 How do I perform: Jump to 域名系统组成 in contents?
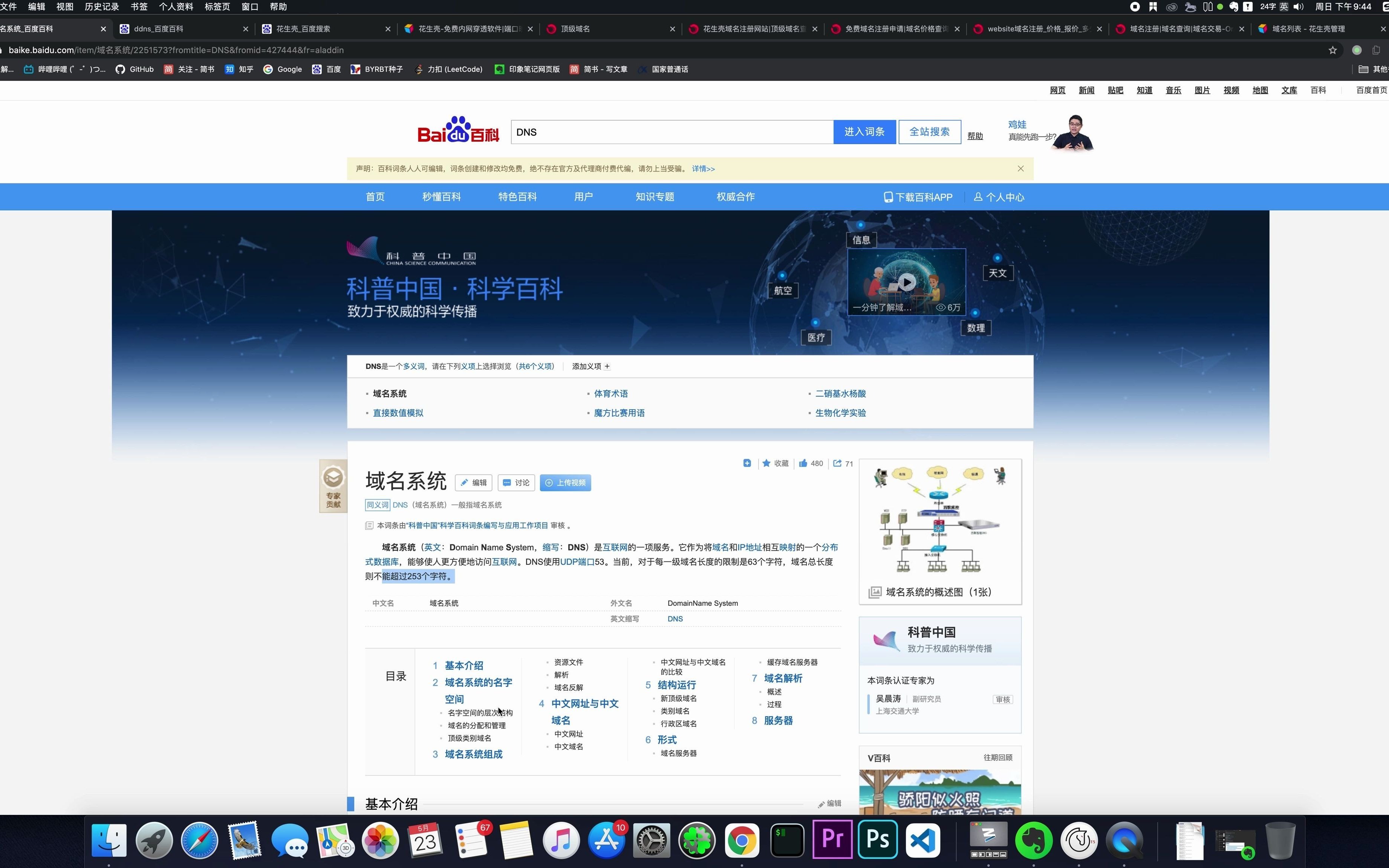[x=474, y=754]
